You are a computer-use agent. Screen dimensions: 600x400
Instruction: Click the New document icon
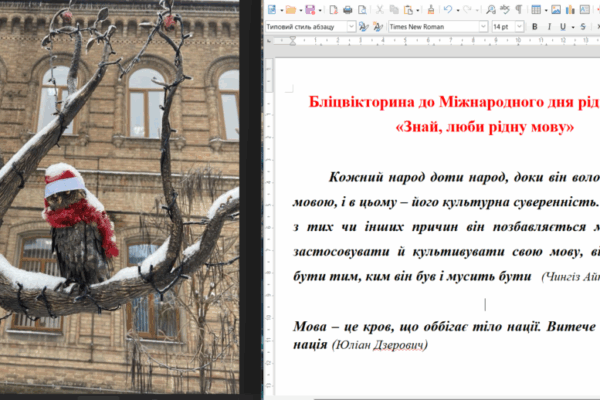click(271, 9)
